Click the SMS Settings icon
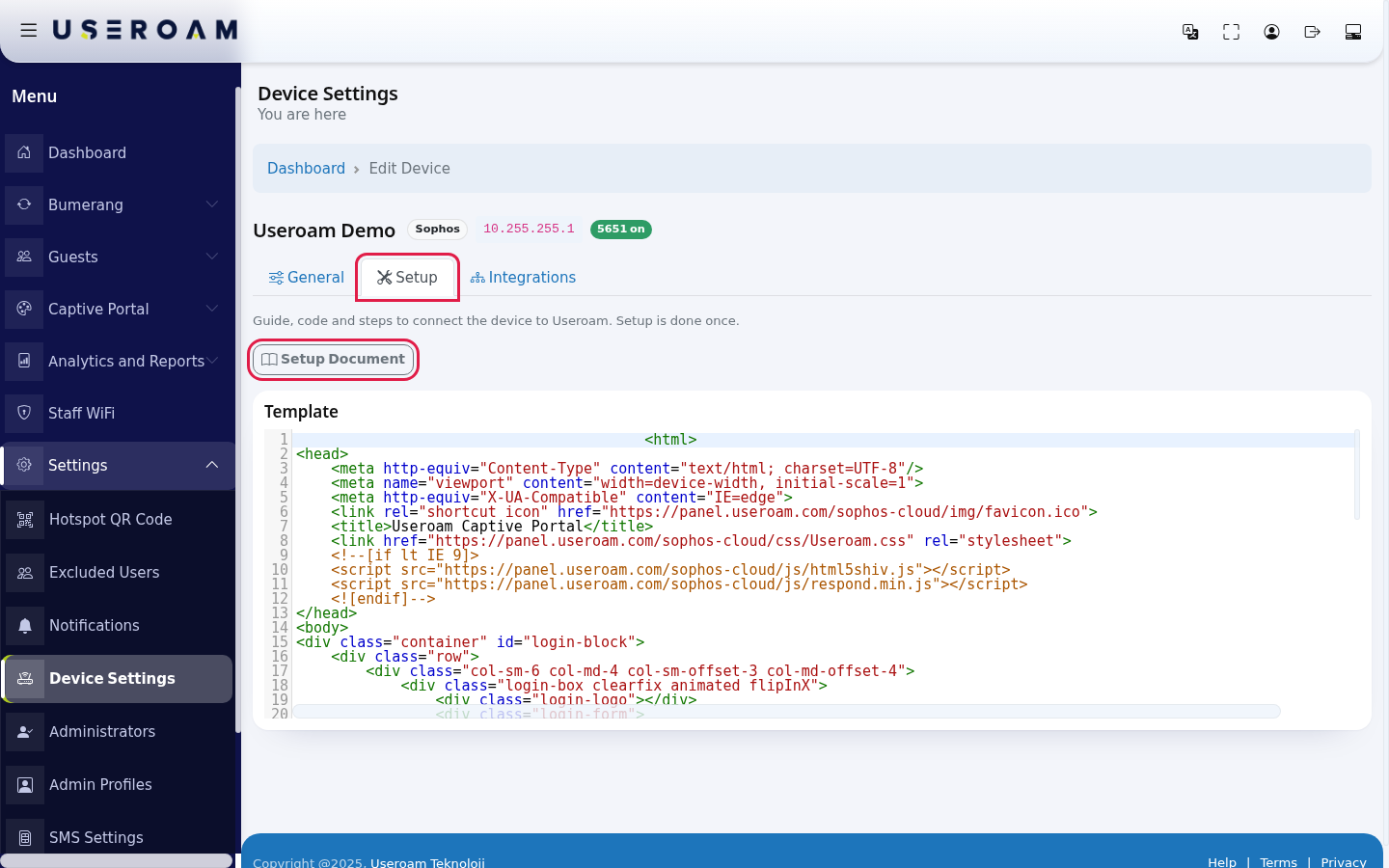Screen dimensions: 1389x868 [x=25, y=837]
